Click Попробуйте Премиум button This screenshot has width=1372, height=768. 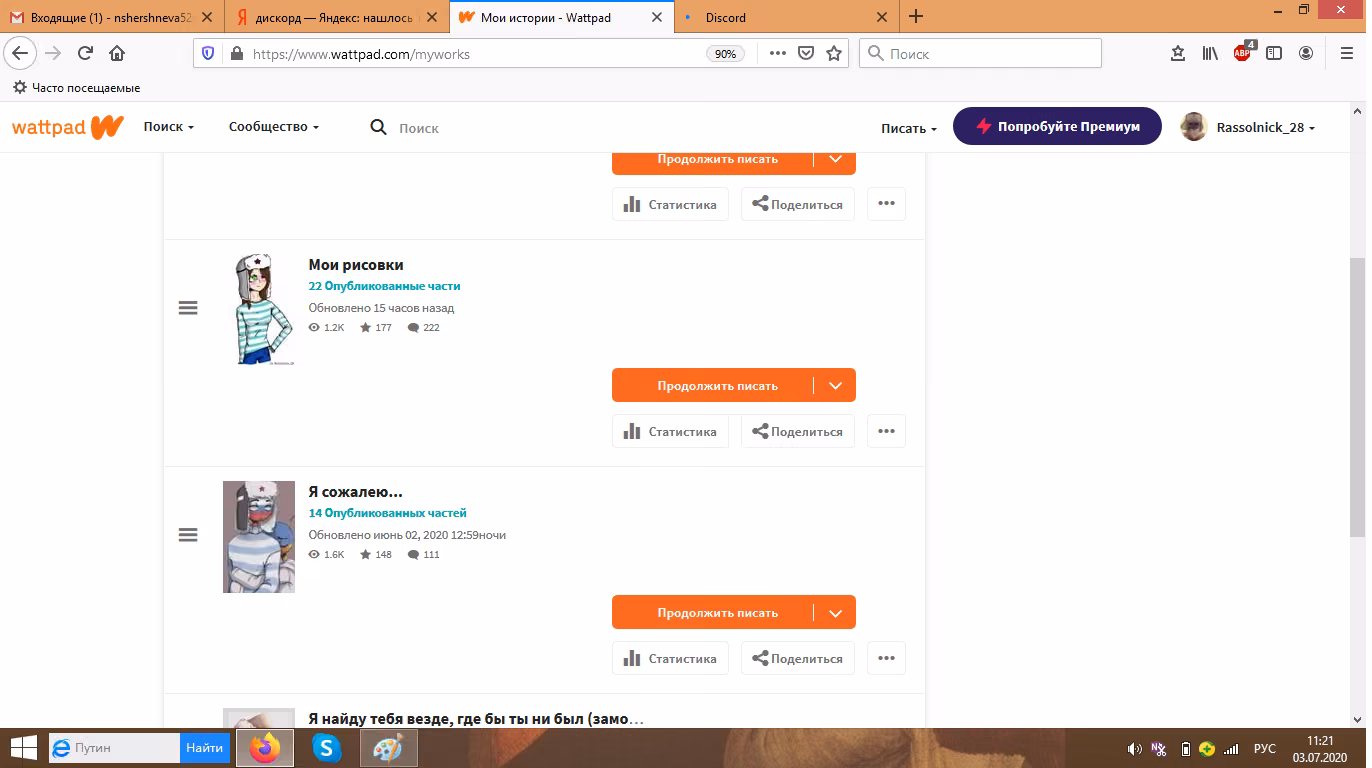click(x=1057, y=127)
